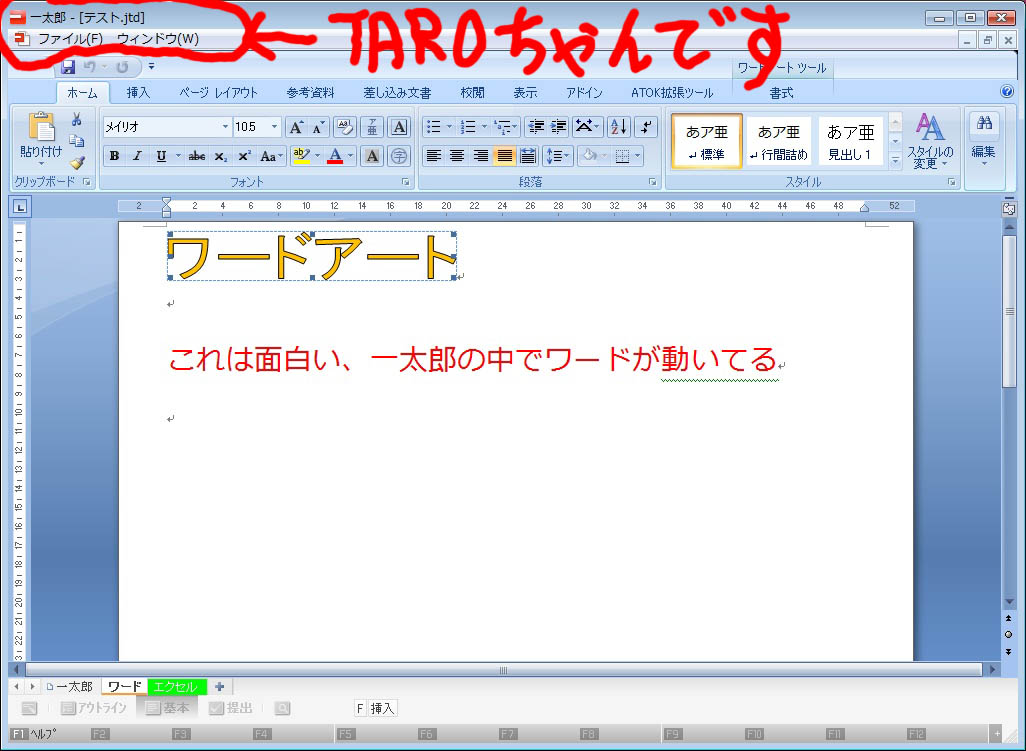
Task: Set Justify paragraph alignment
Action: tap(504, 156)
